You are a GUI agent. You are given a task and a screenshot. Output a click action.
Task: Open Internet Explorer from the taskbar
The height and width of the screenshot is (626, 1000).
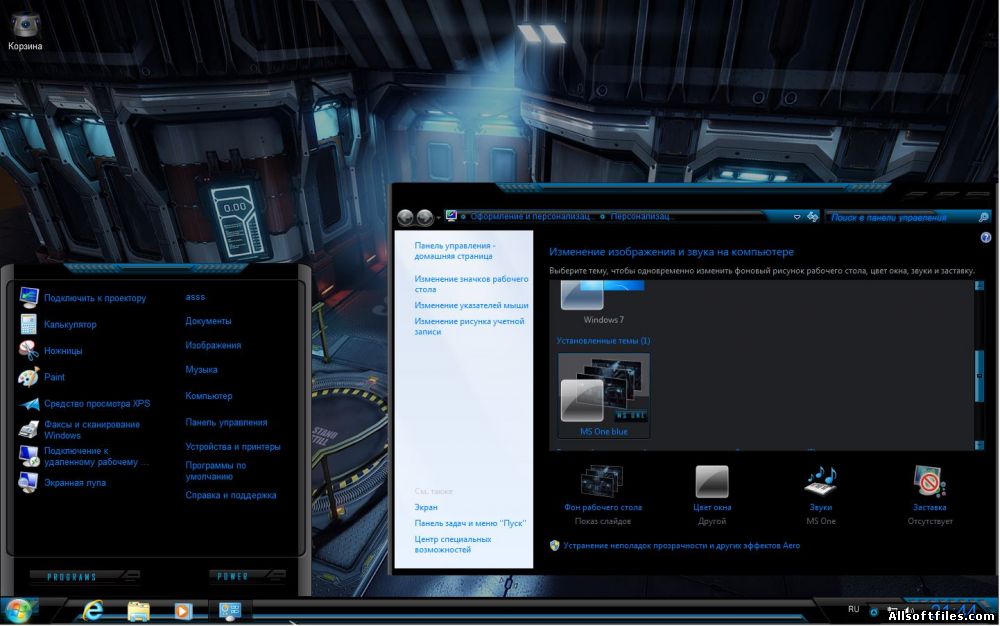pos(94,610)
